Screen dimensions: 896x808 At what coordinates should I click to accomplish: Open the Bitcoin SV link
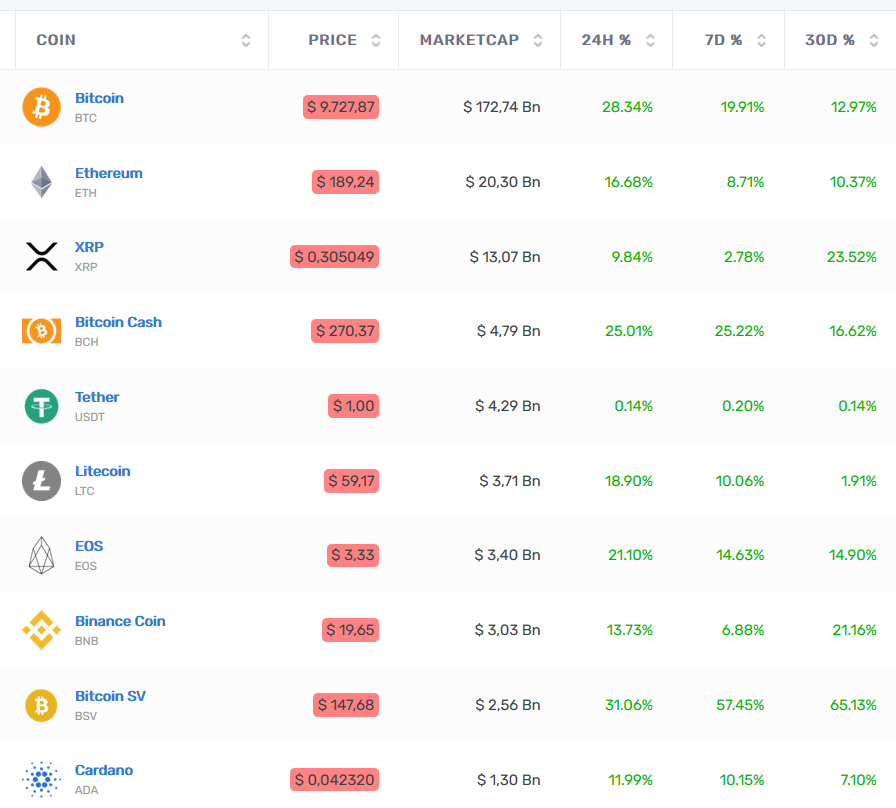coord(110,696)
